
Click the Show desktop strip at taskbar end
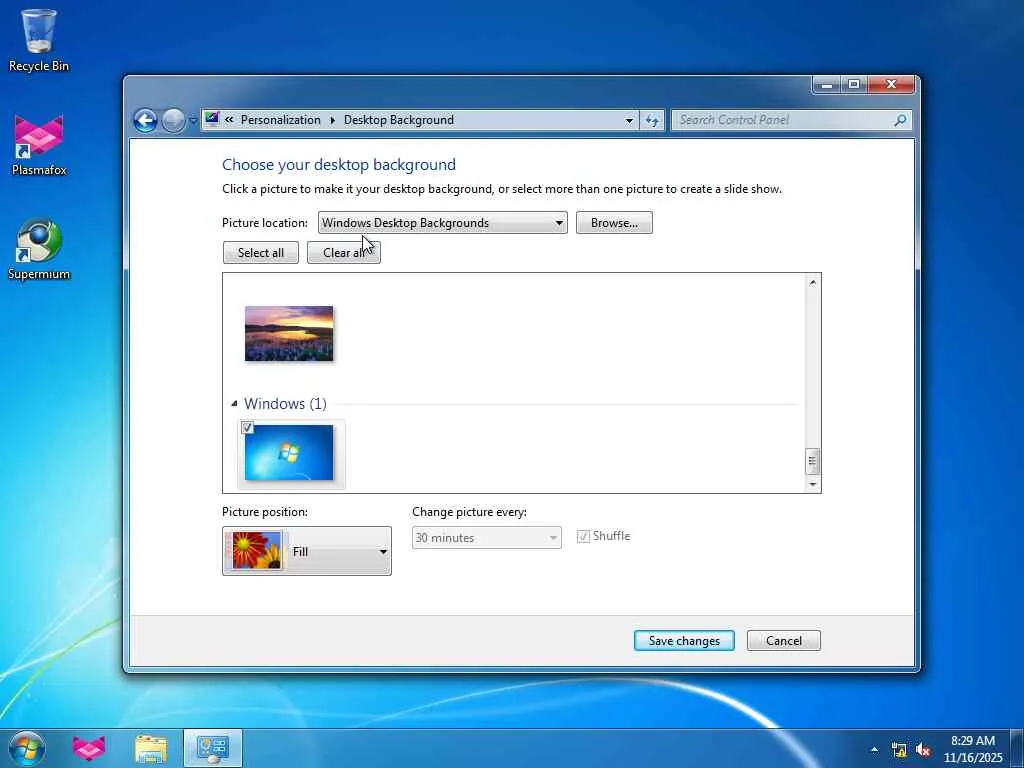[x=1017, y=748]
